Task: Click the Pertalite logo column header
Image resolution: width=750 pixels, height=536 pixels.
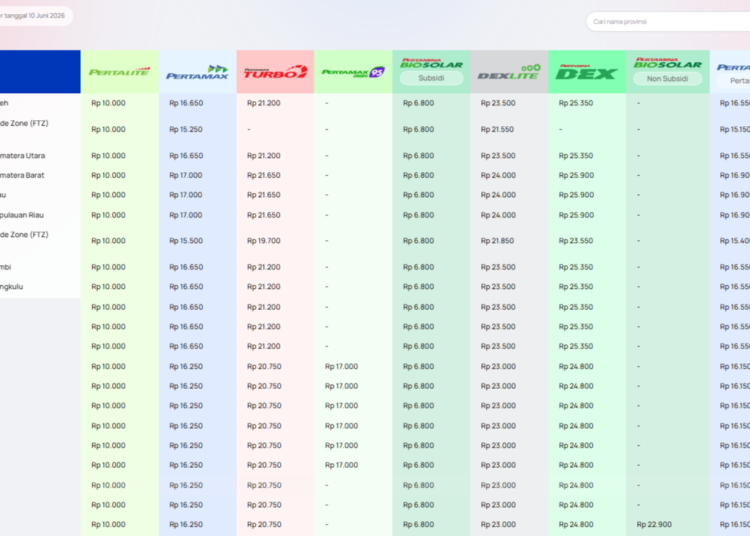Action: tap(120, 72)
